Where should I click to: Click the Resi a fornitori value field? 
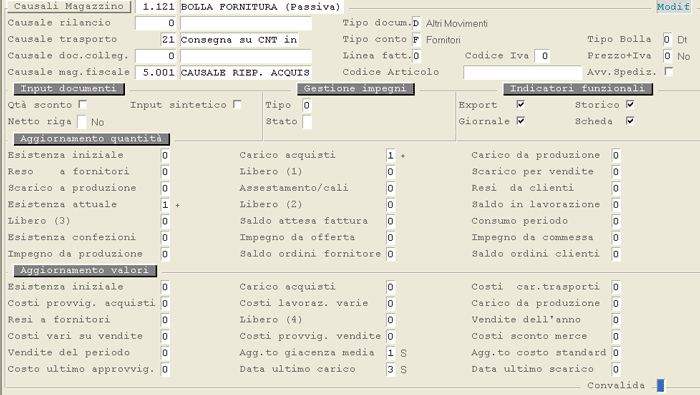point(165,320)
